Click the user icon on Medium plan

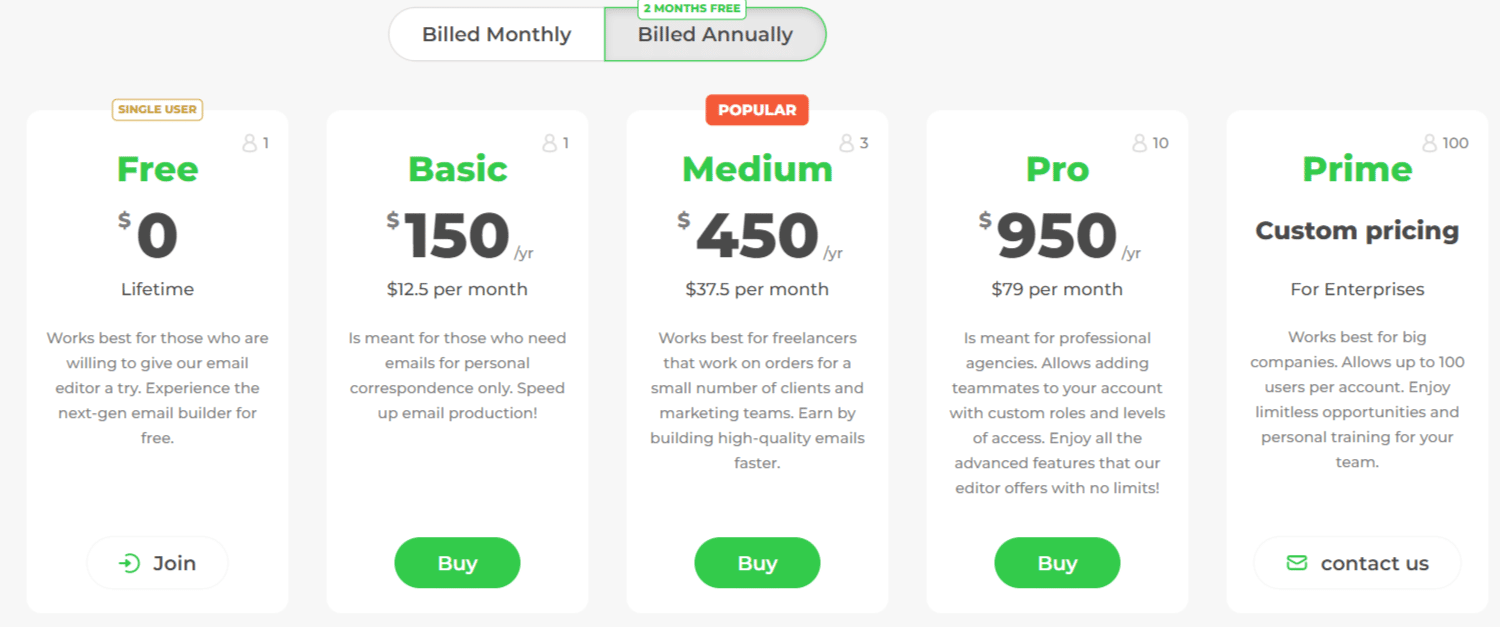point(847,143)
